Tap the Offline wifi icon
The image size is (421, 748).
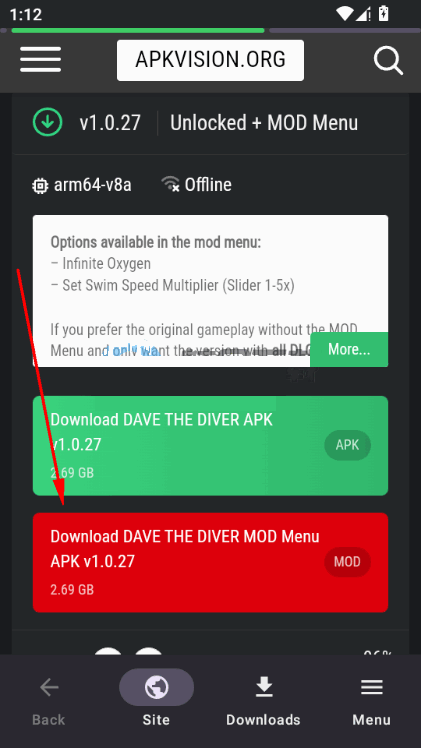pos(170,184)
